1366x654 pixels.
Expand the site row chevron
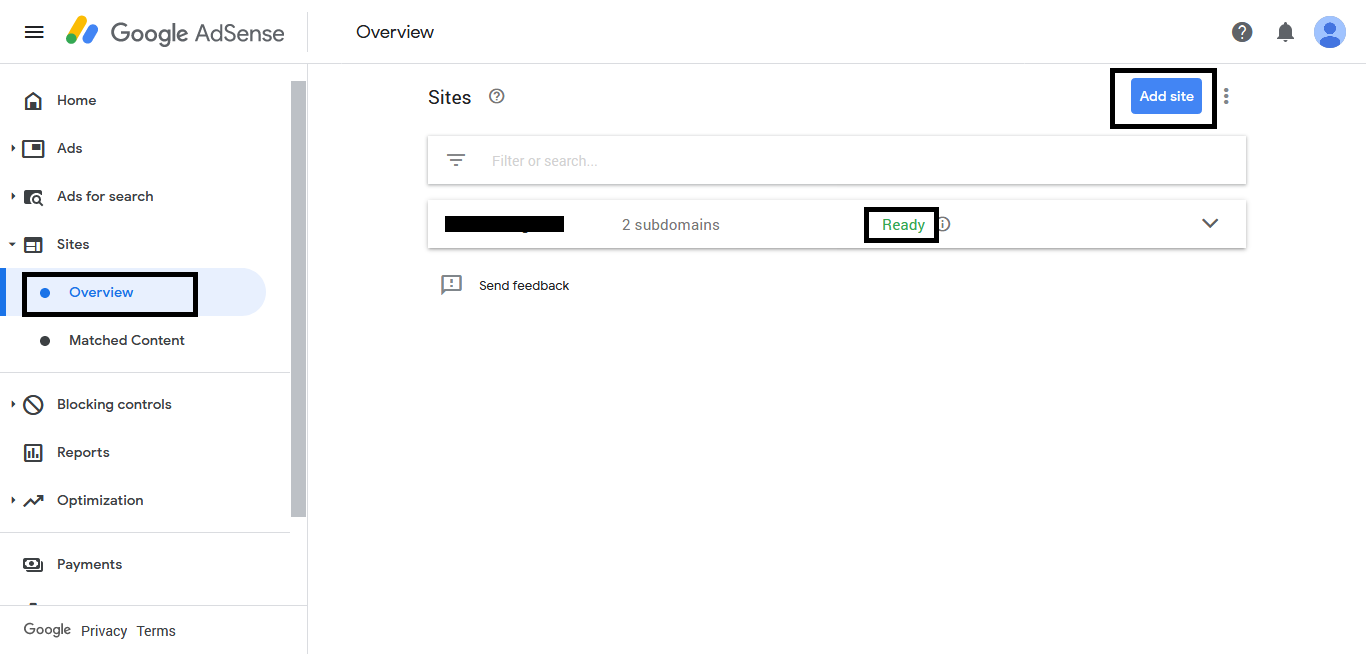[1210, 224]
